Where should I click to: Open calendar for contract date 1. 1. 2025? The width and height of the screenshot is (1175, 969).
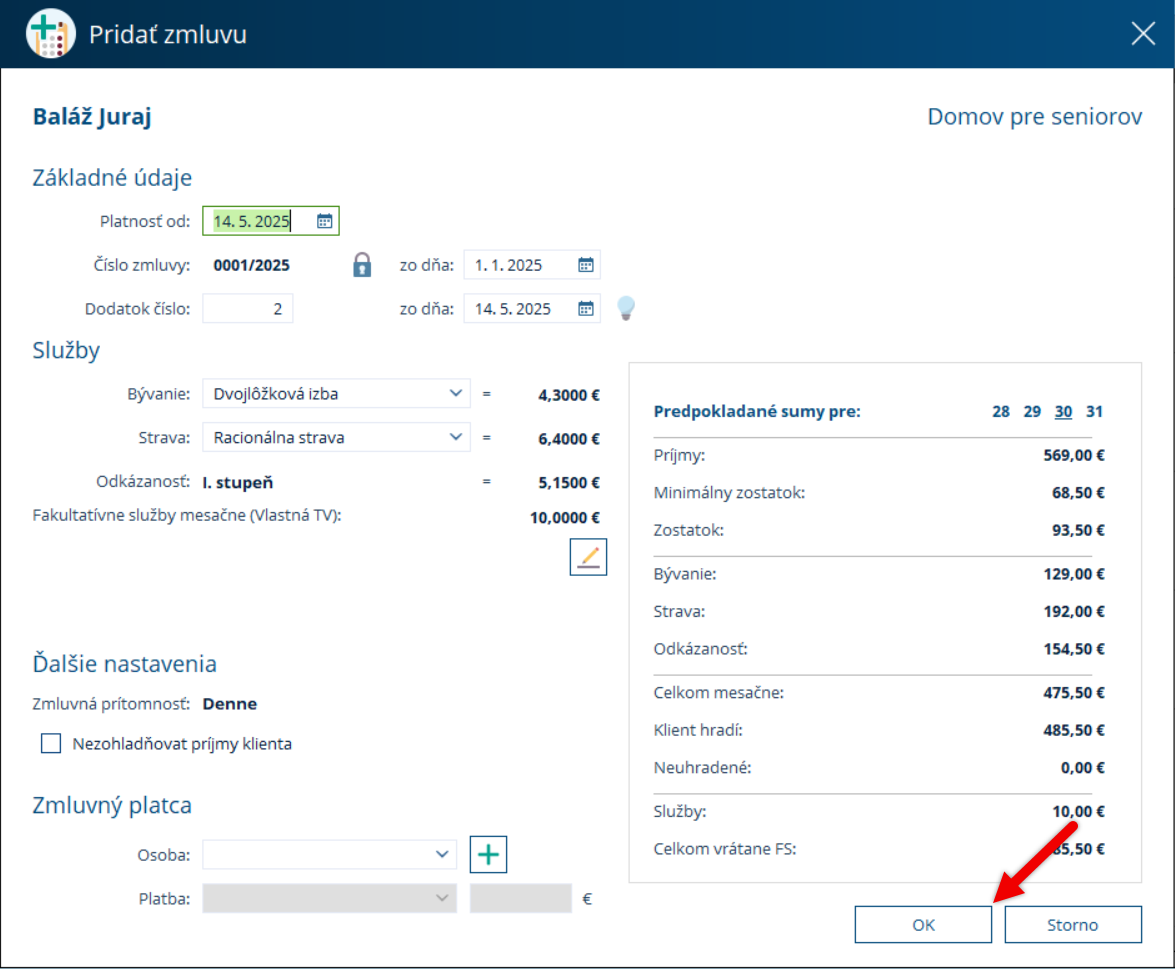click(586, 265)
